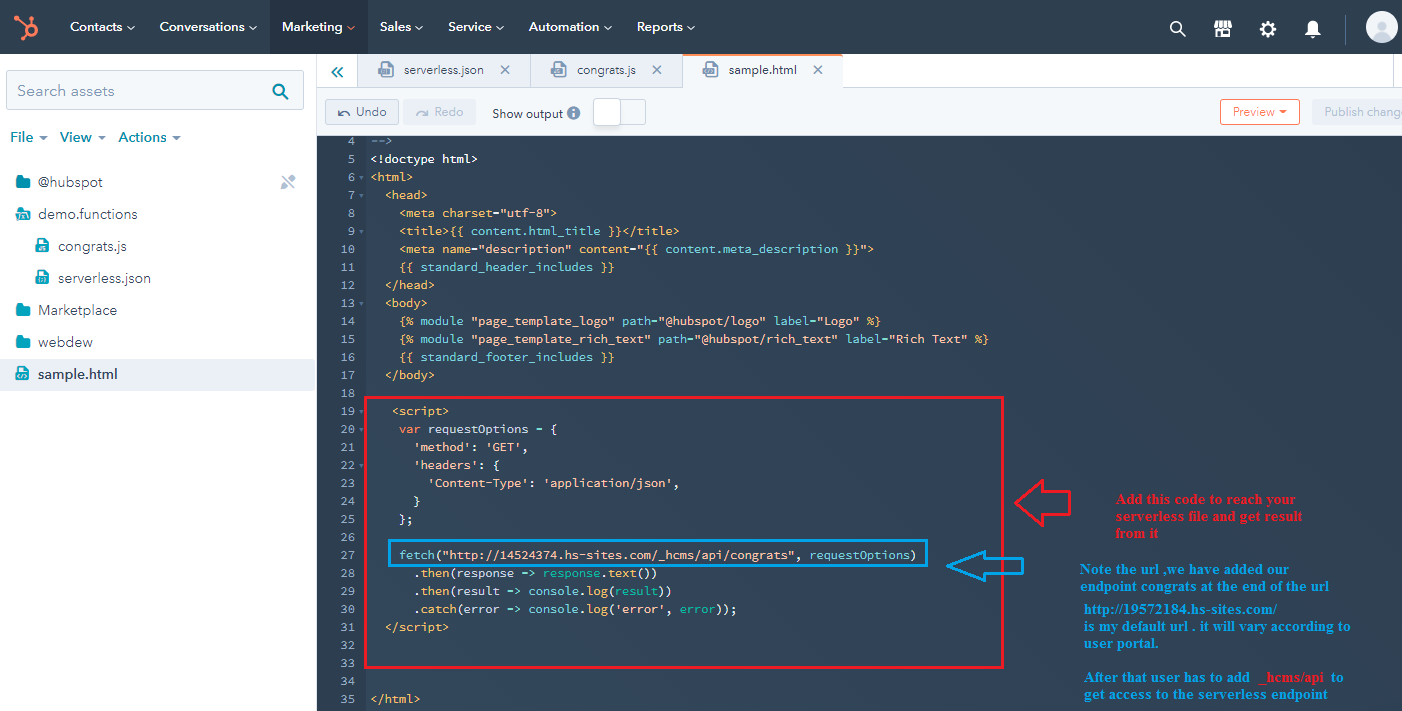Click the serverless function icon beside demo.functions
1402x711 pixels.
point(25,213)
